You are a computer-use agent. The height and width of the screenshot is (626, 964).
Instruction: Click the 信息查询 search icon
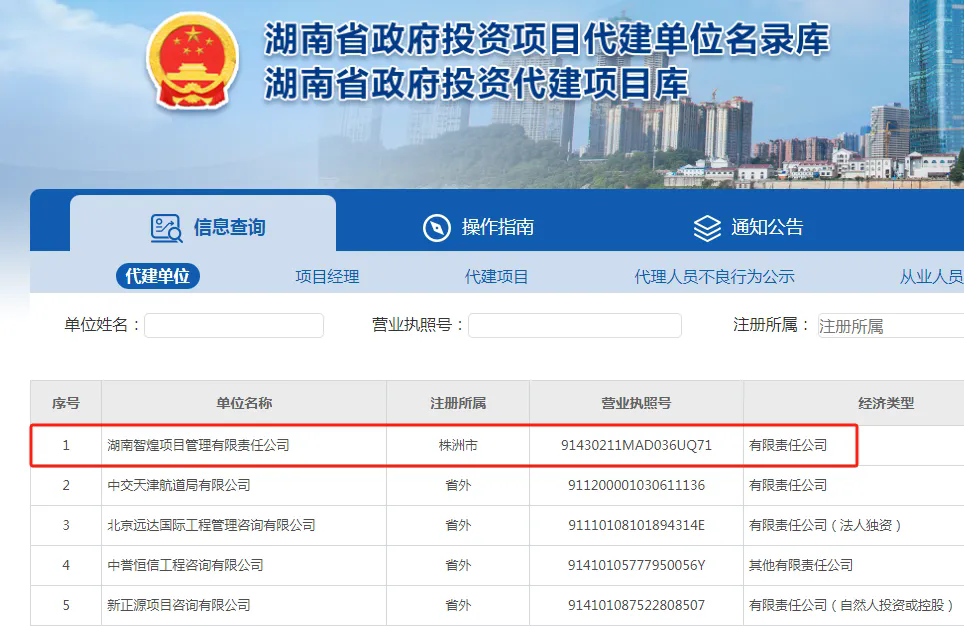click(166, 228)
